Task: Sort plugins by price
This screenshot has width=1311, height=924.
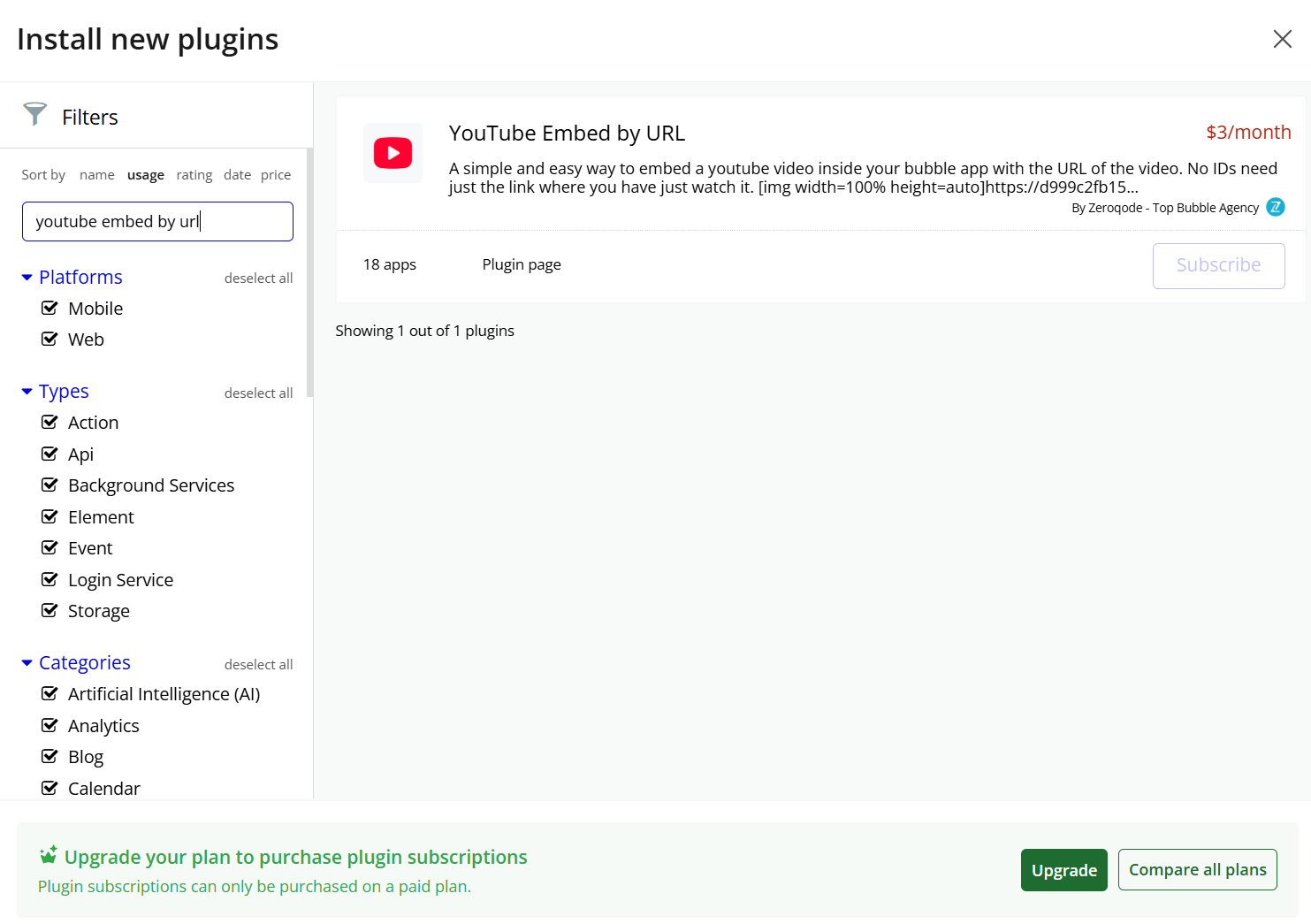Action: (276, 175)
